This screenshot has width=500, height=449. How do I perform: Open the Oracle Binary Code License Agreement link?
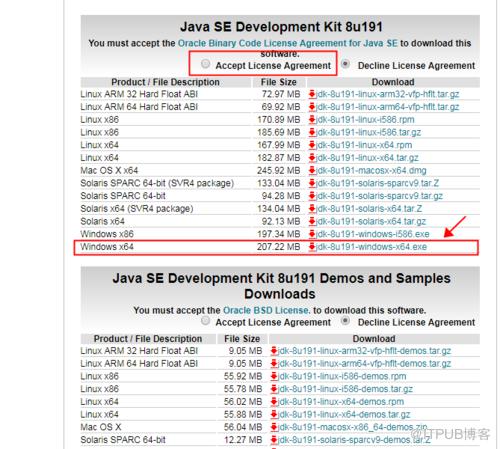coord(288,43)
